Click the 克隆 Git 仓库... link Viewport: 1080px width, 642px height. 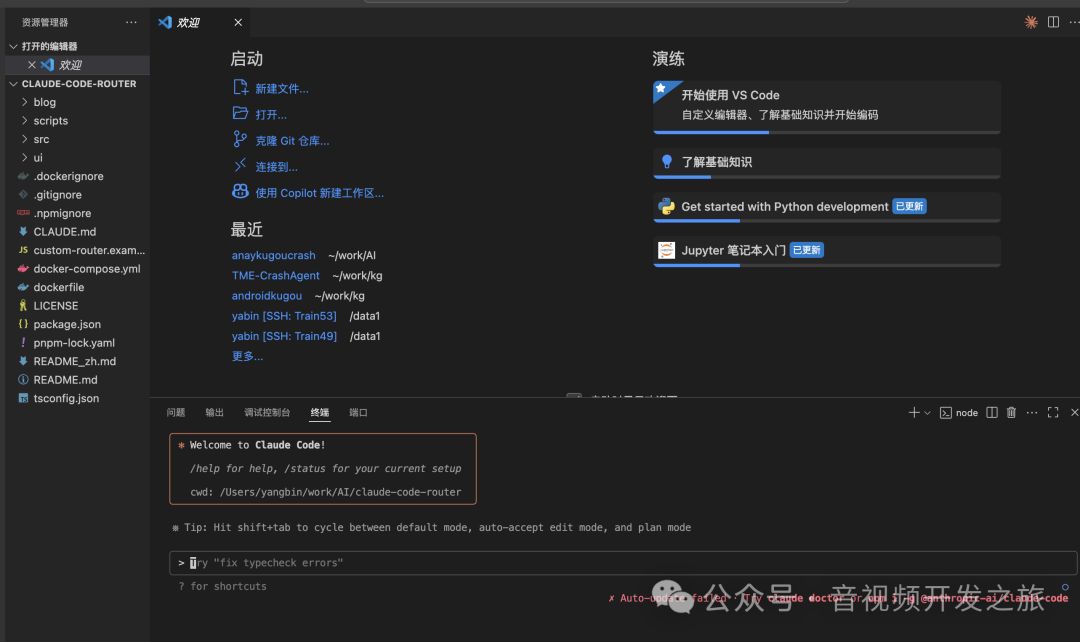(x=292, y=141)
